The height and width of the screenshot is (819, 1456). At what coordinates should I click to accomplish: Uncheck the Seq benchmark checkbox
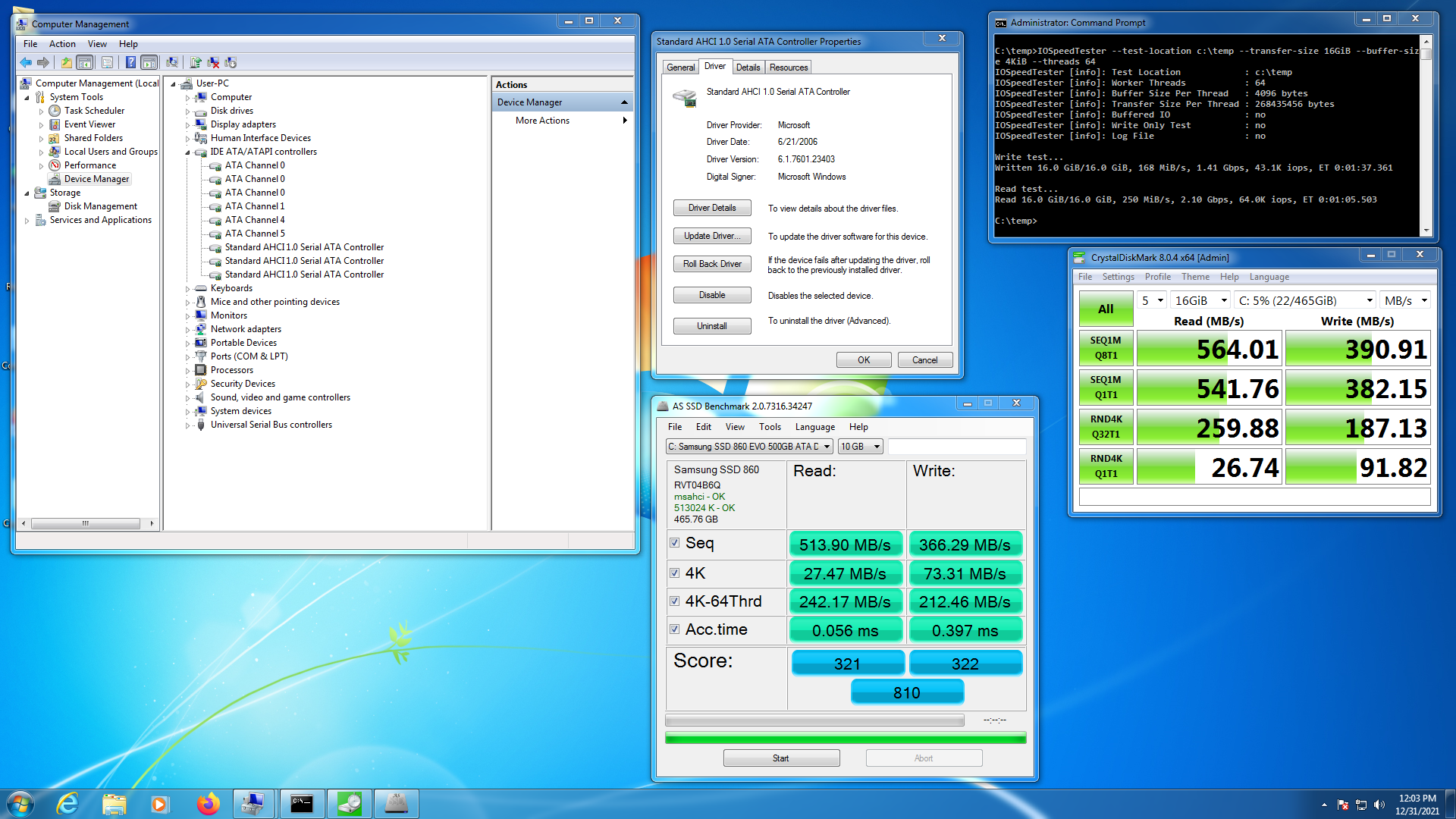click(674, 543)
